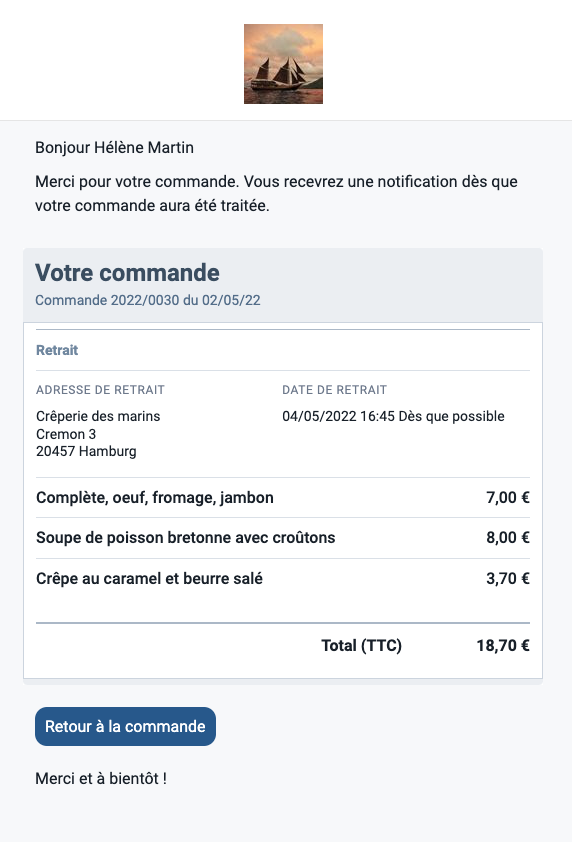Viewport: 572px width, 842px height.
Task: Click the Total (TTC) label
Action: tap(361, 645)
